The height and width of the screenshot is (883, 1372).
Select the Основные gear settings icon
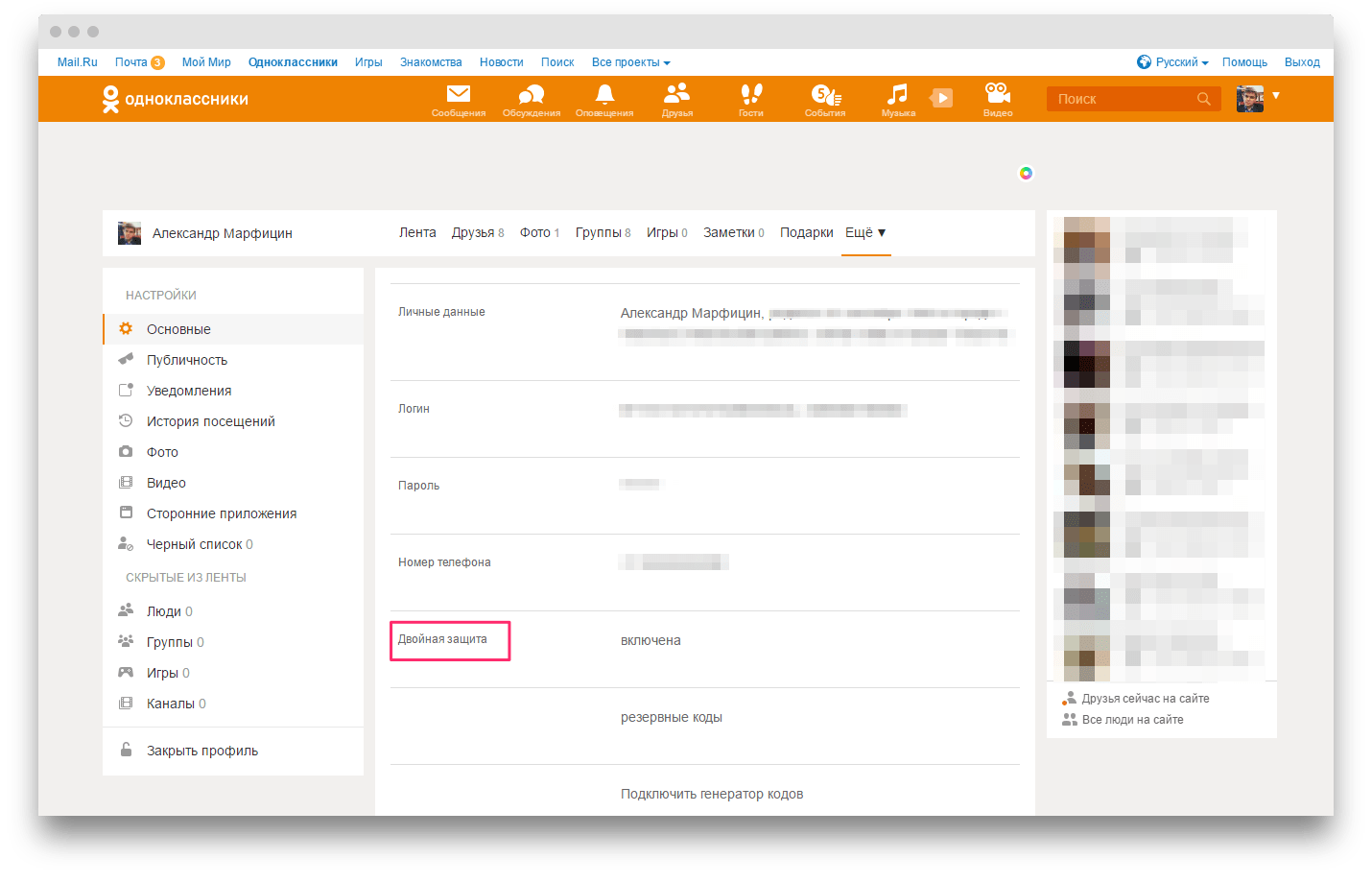pos(126,328)
